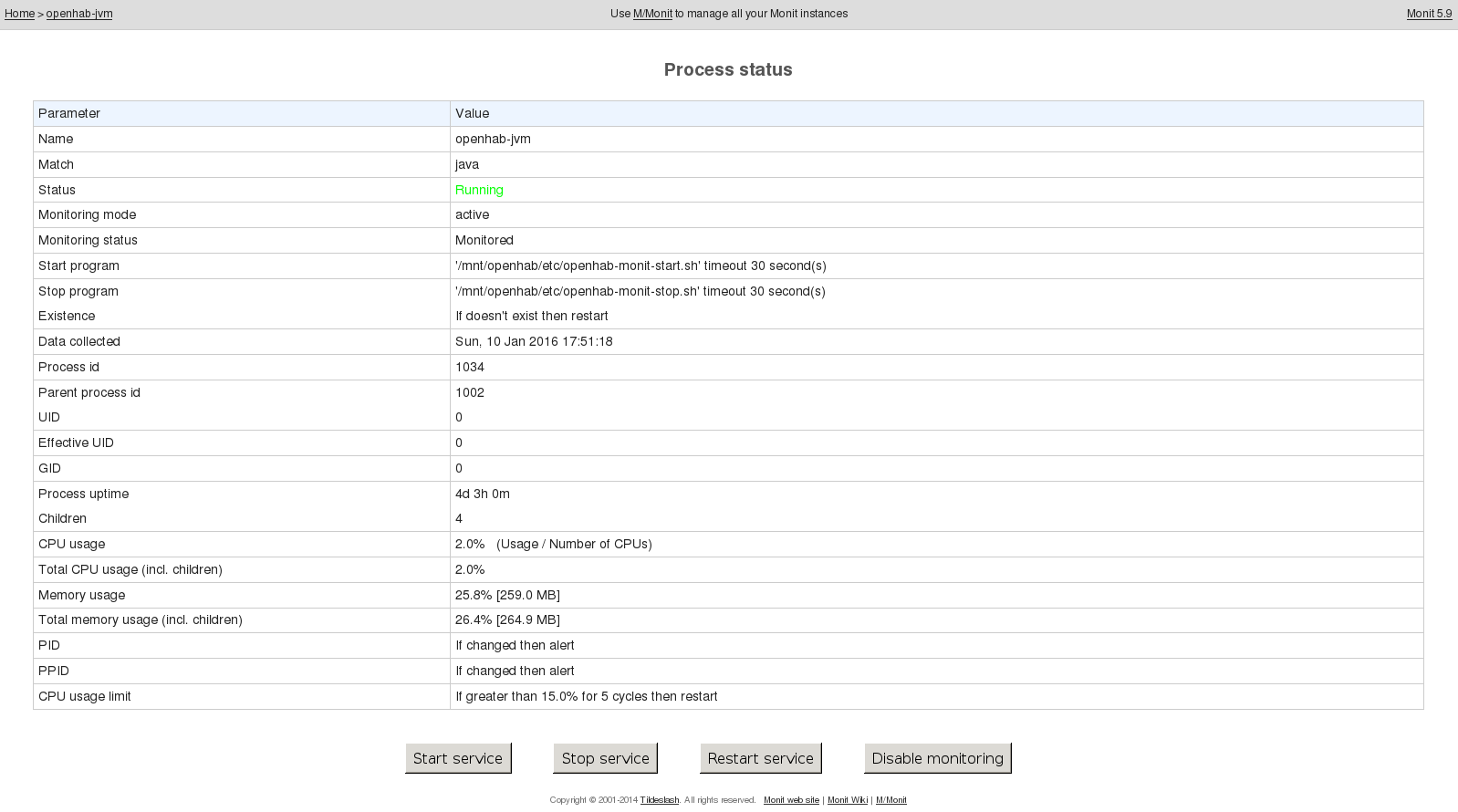1458x812 pixels.
Task: Click the green Running status text
Action: point(479,190)
